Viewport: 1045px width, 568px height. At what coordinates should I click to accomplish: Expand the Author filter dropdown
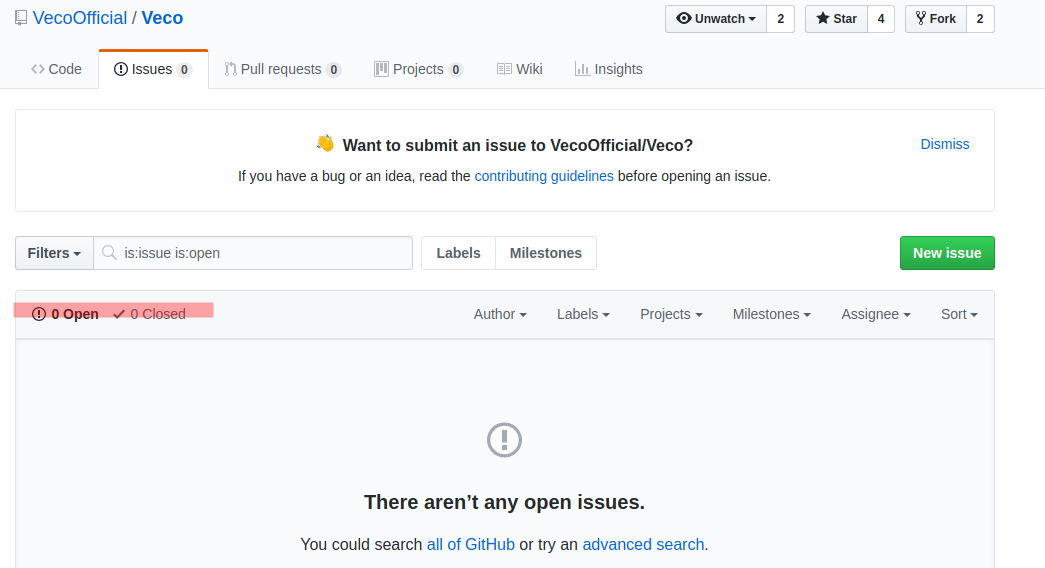point(500,314)
